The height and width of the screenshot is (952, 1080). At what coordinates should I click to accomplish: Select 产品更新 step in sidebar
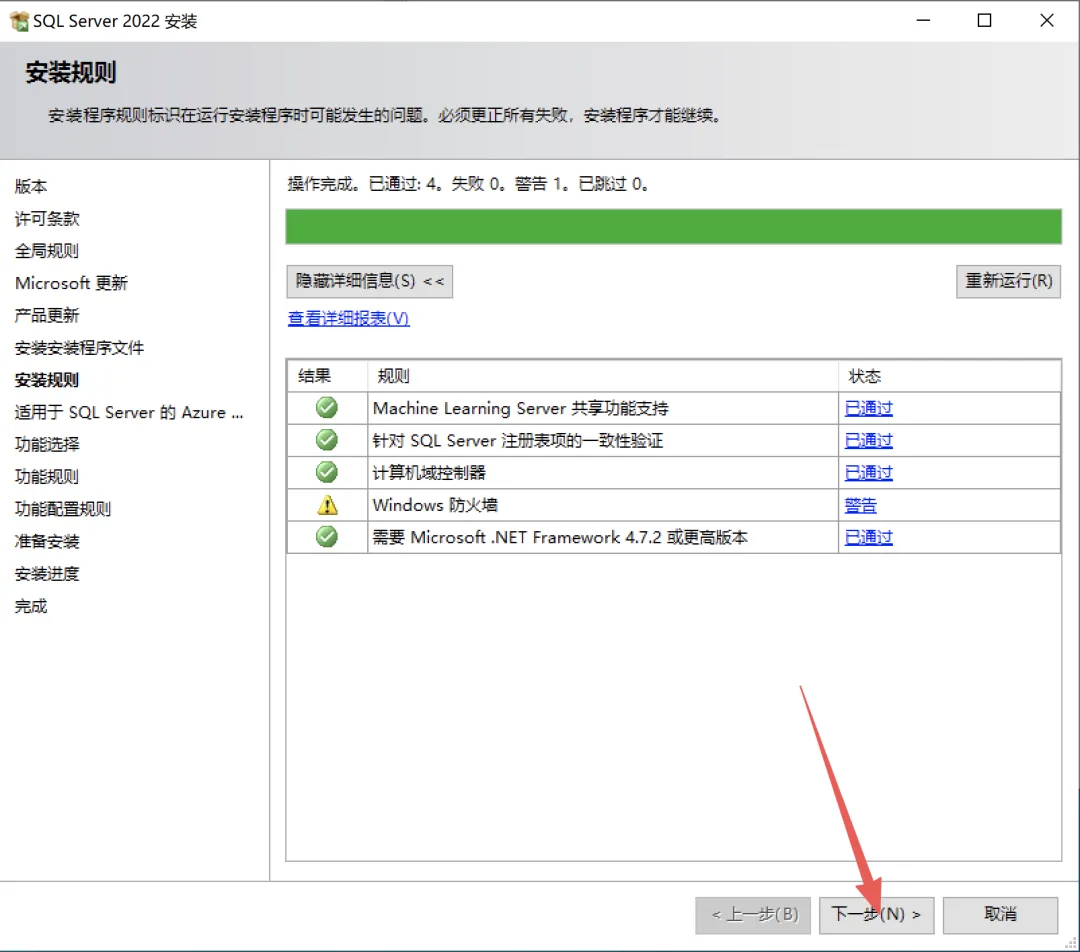point(47,315)
